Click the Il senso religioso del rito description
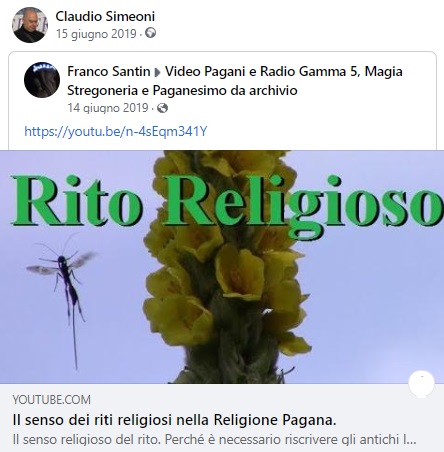Viewport: 444px width, 452px height. pos(214,439)
